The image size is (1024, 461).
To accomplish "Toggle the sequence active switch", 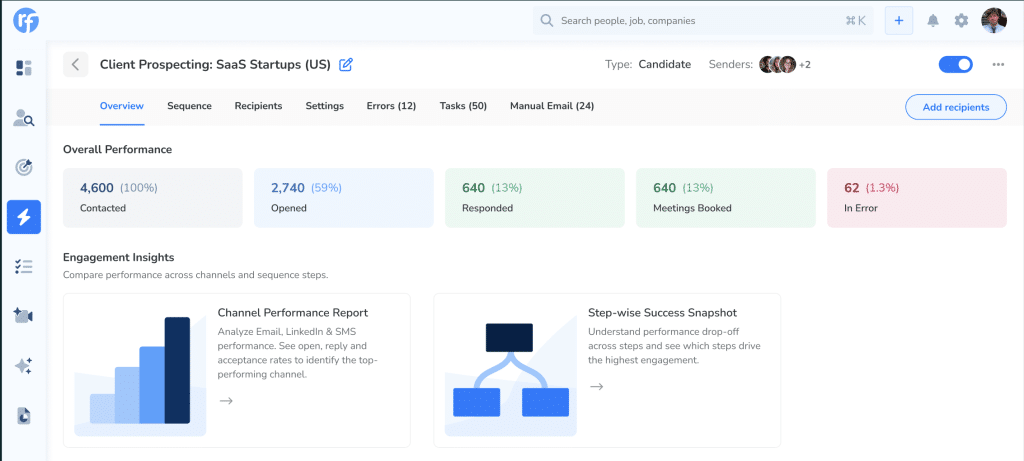I will 955,65.
